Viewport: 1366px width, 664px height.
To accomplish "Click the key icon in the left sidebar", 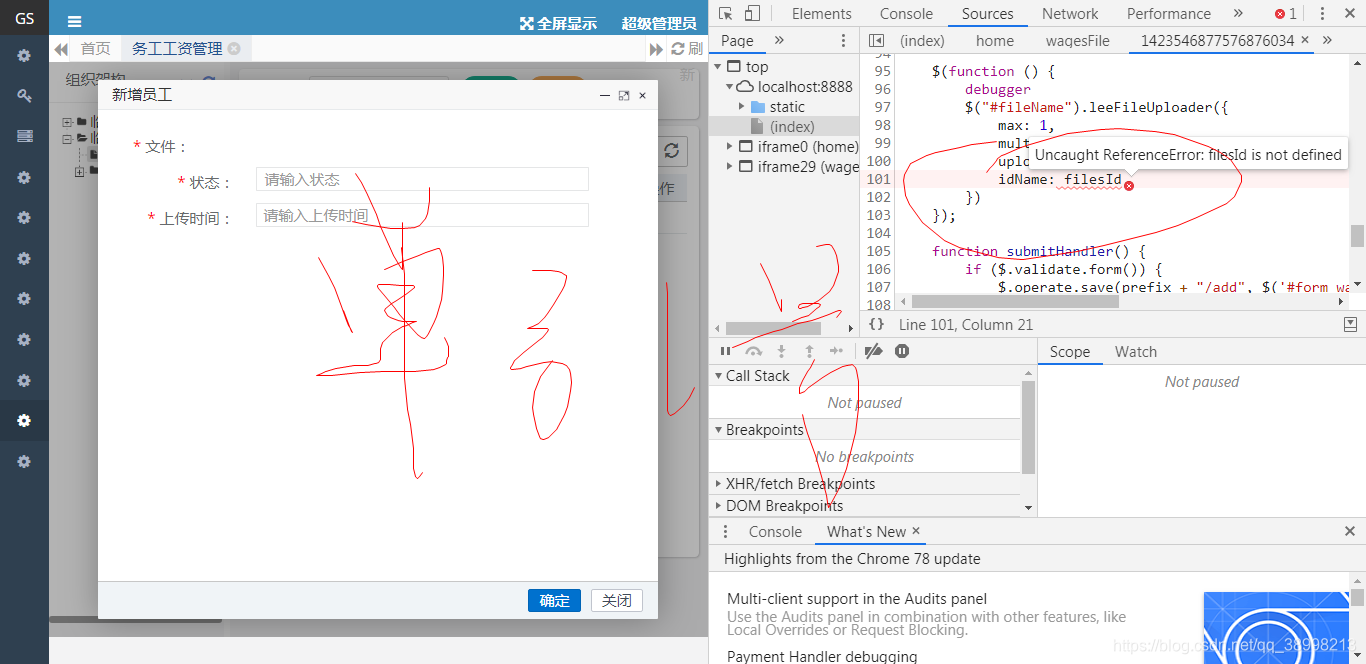I will pyautogui.click(x=24, y=96).
